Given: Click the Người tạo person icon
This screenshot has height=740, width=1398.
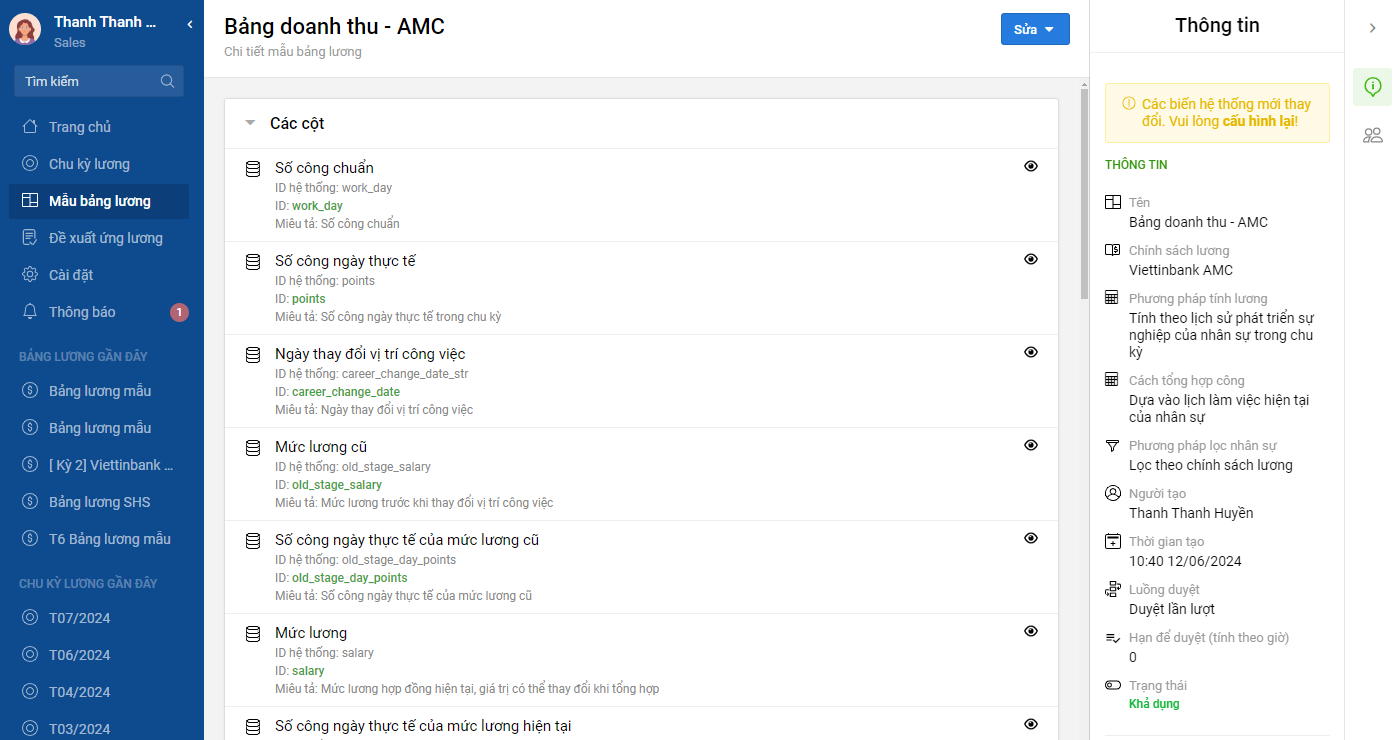Looking at the screenshot, I should point(1113,493).
